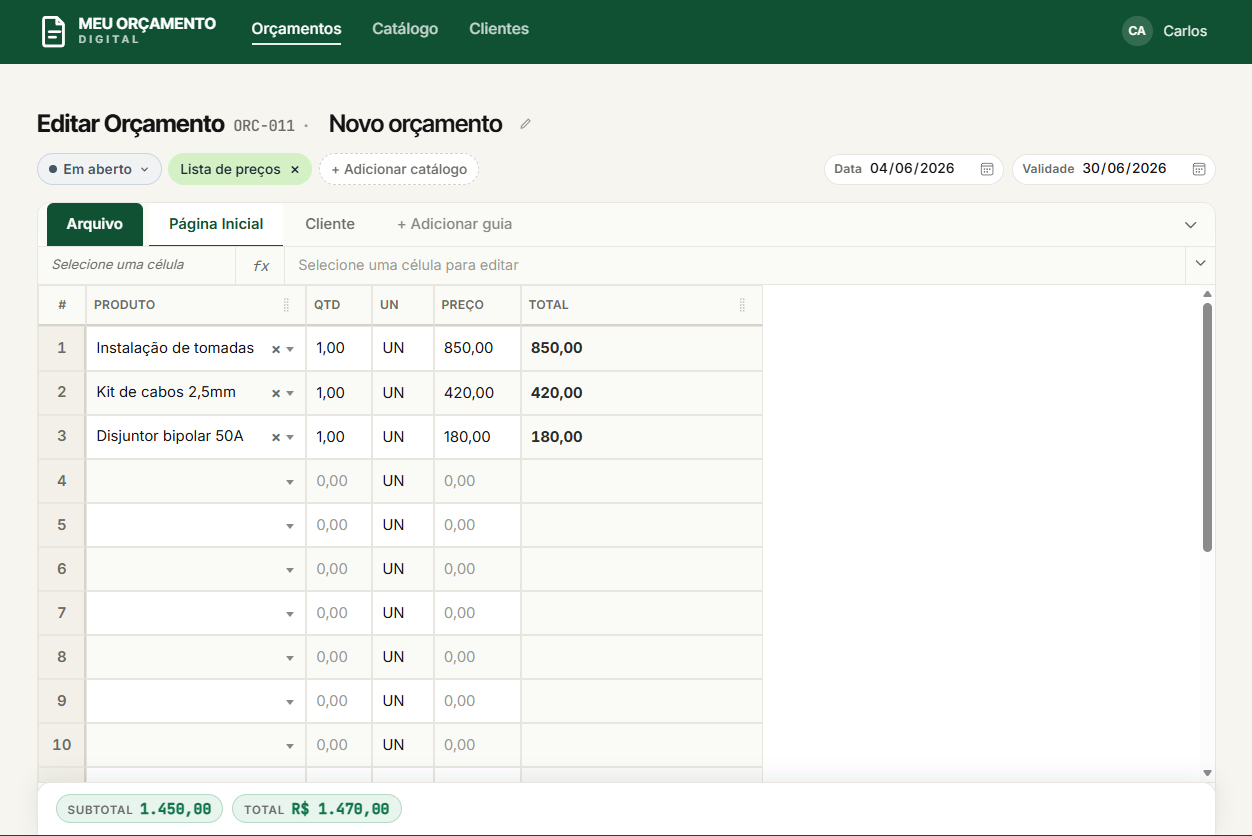
Task: Collapse the tab bar using the right chevron
Action: point(1190,225)
